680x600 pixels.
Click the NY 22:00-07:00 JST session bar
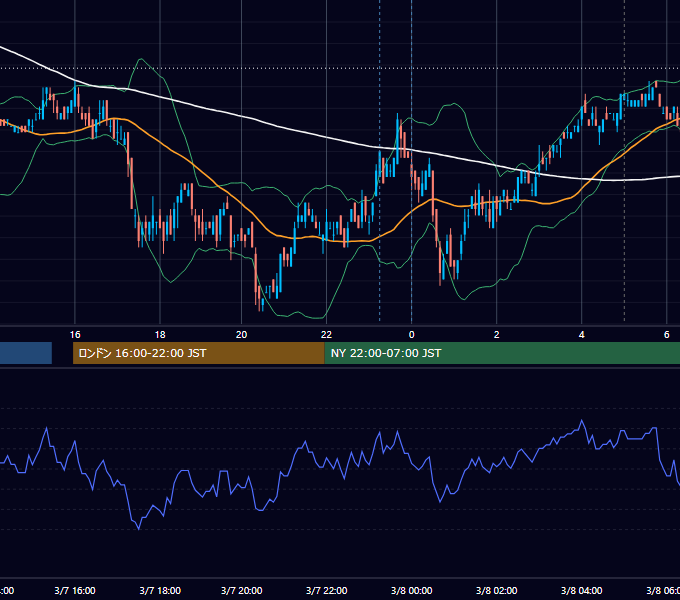[x=502, y=353]
